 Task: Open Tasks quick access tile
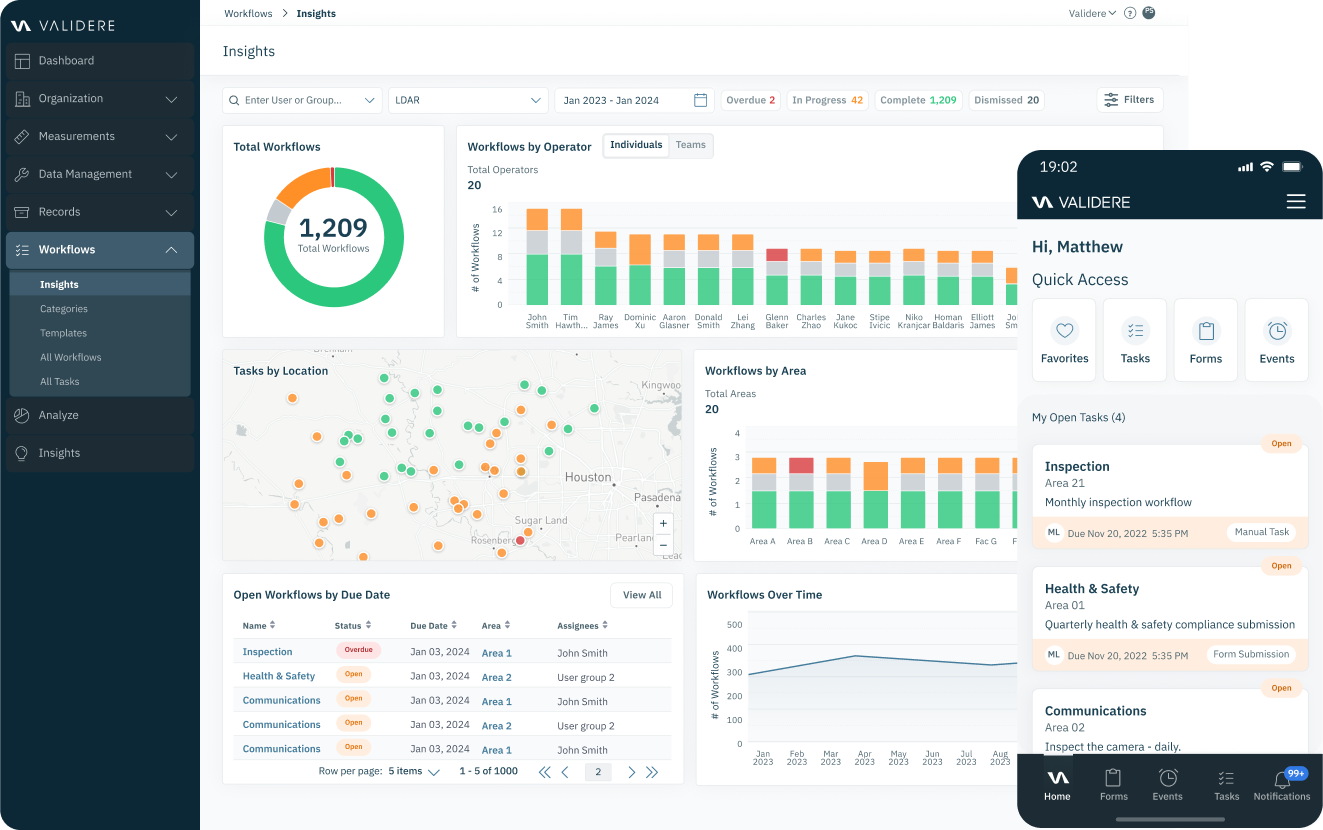(1135, 340)
